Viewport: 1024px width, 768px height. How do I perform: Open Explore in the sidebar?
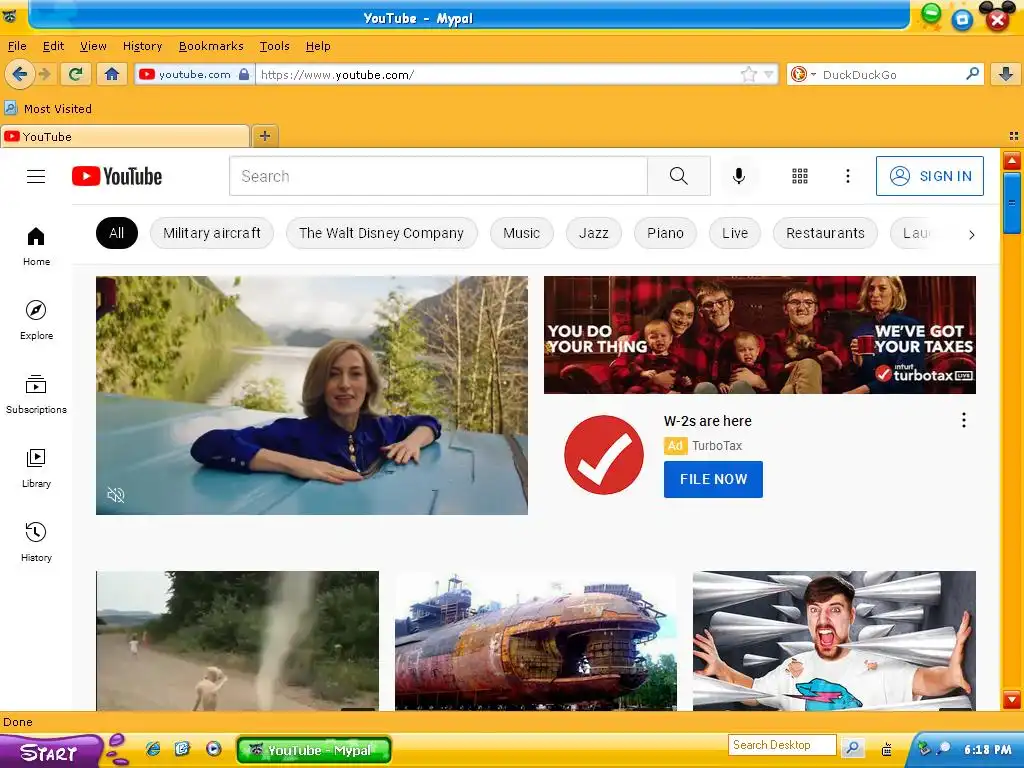click(36, 320)
